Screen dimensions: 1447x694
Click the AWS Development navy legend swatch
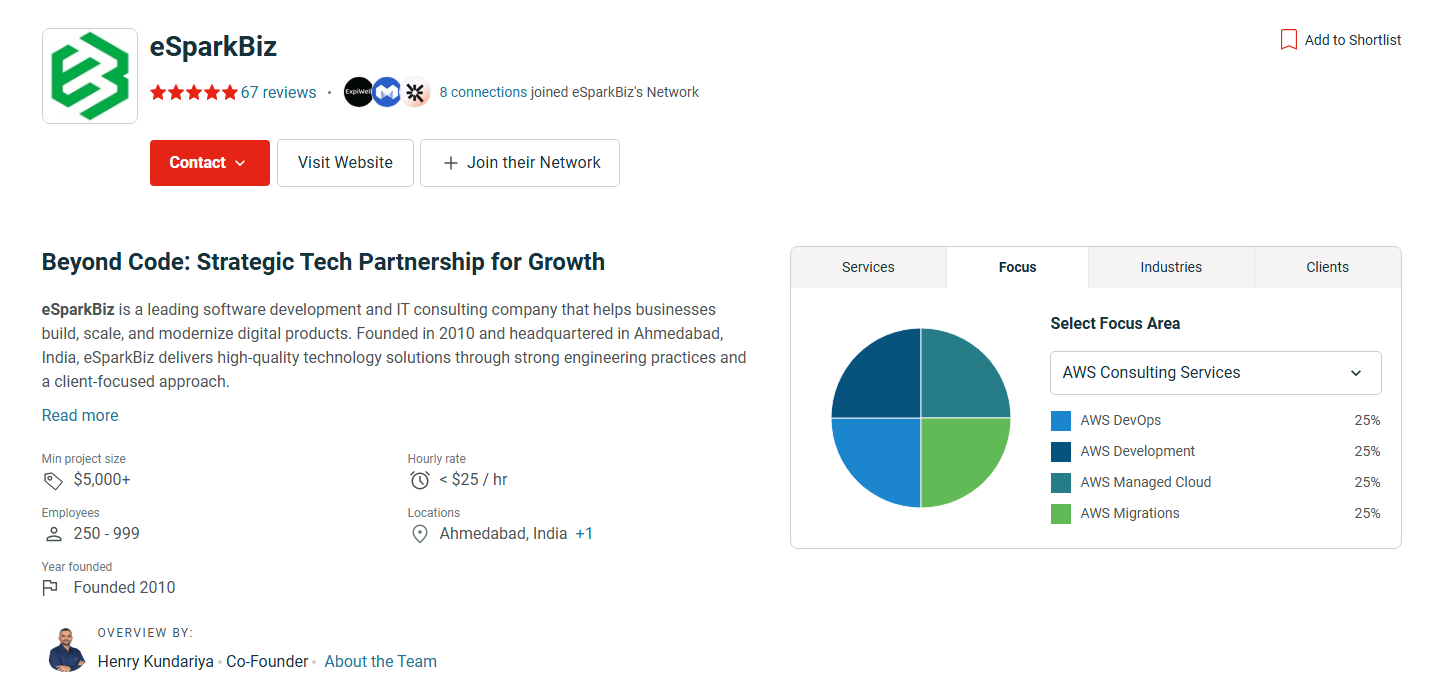click(1061, 452)
